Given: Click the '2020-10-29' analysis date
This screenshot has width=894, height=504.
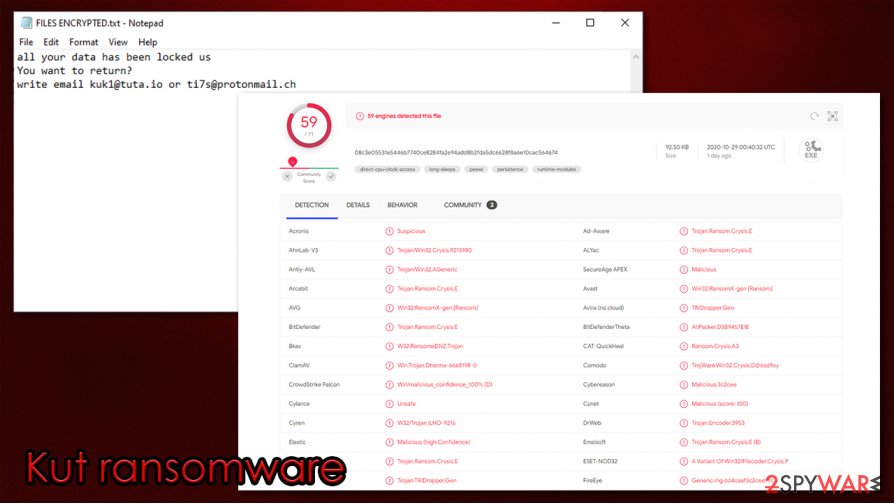Looking at the screenshot, I should tap(741, 147).
